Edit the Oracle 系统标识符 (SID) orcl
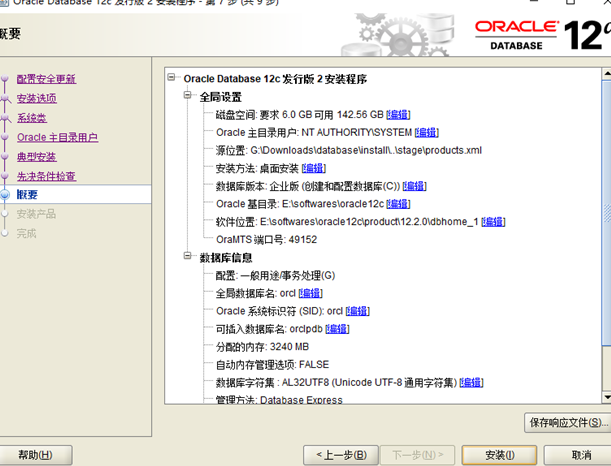This screenshot has height=466, width=611. pos(357,311)
